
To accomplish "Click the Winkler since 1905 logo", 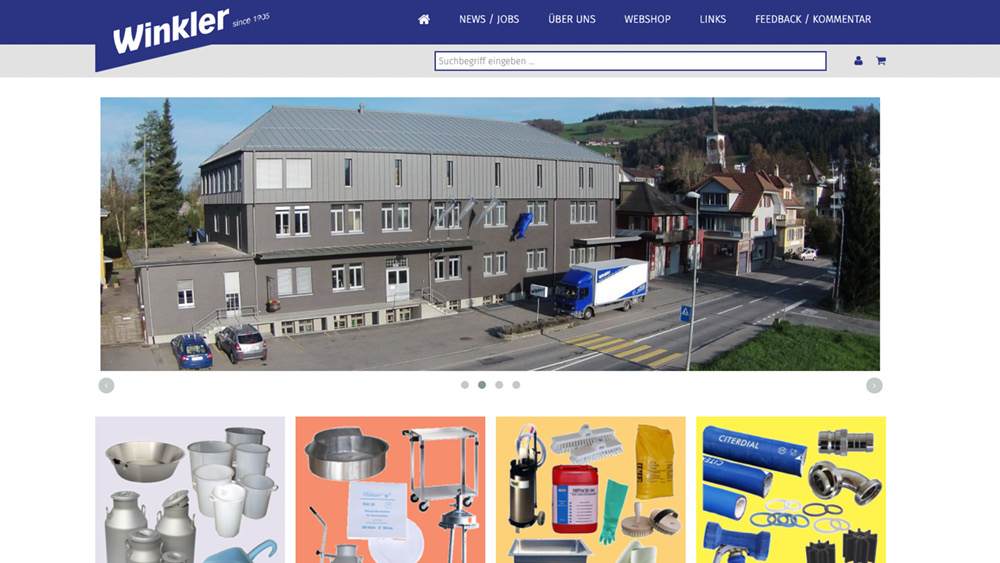I will 190,32.
